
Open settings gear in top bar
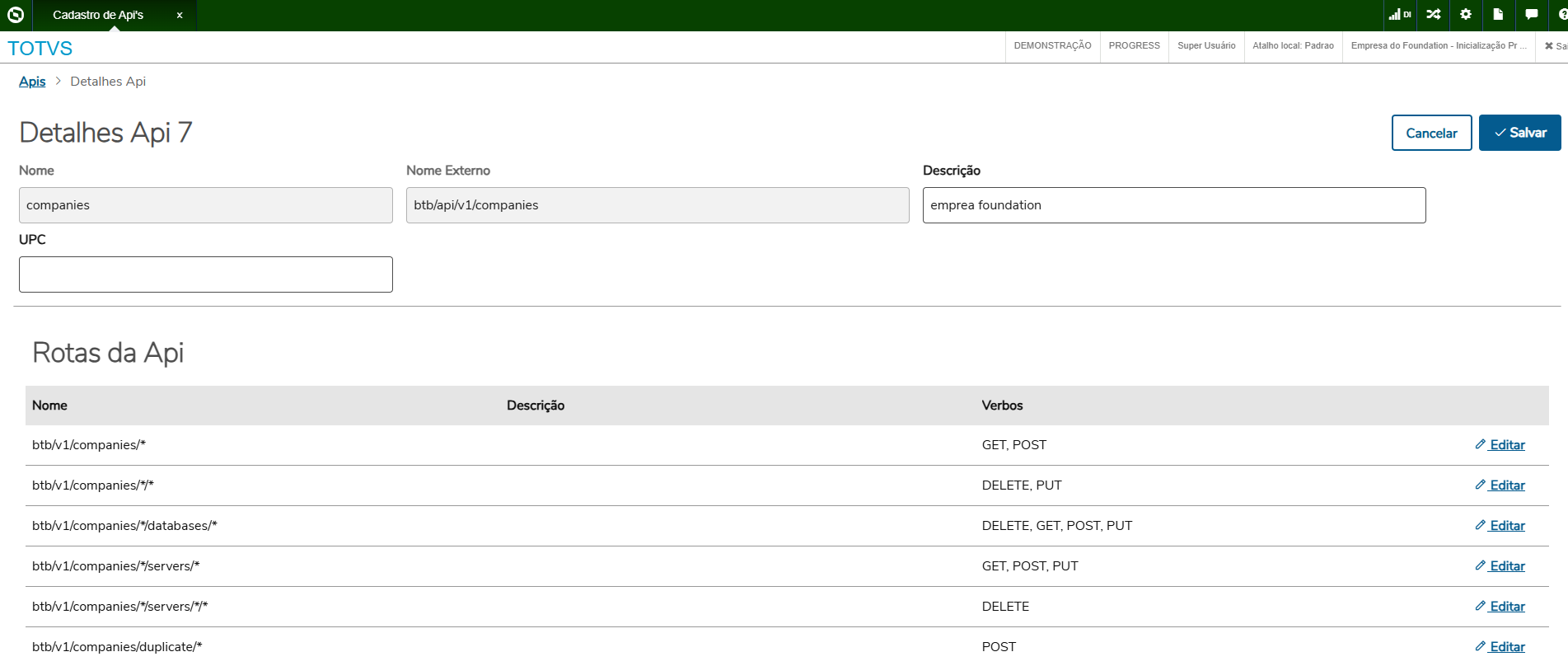click(x=1466, y=15)
